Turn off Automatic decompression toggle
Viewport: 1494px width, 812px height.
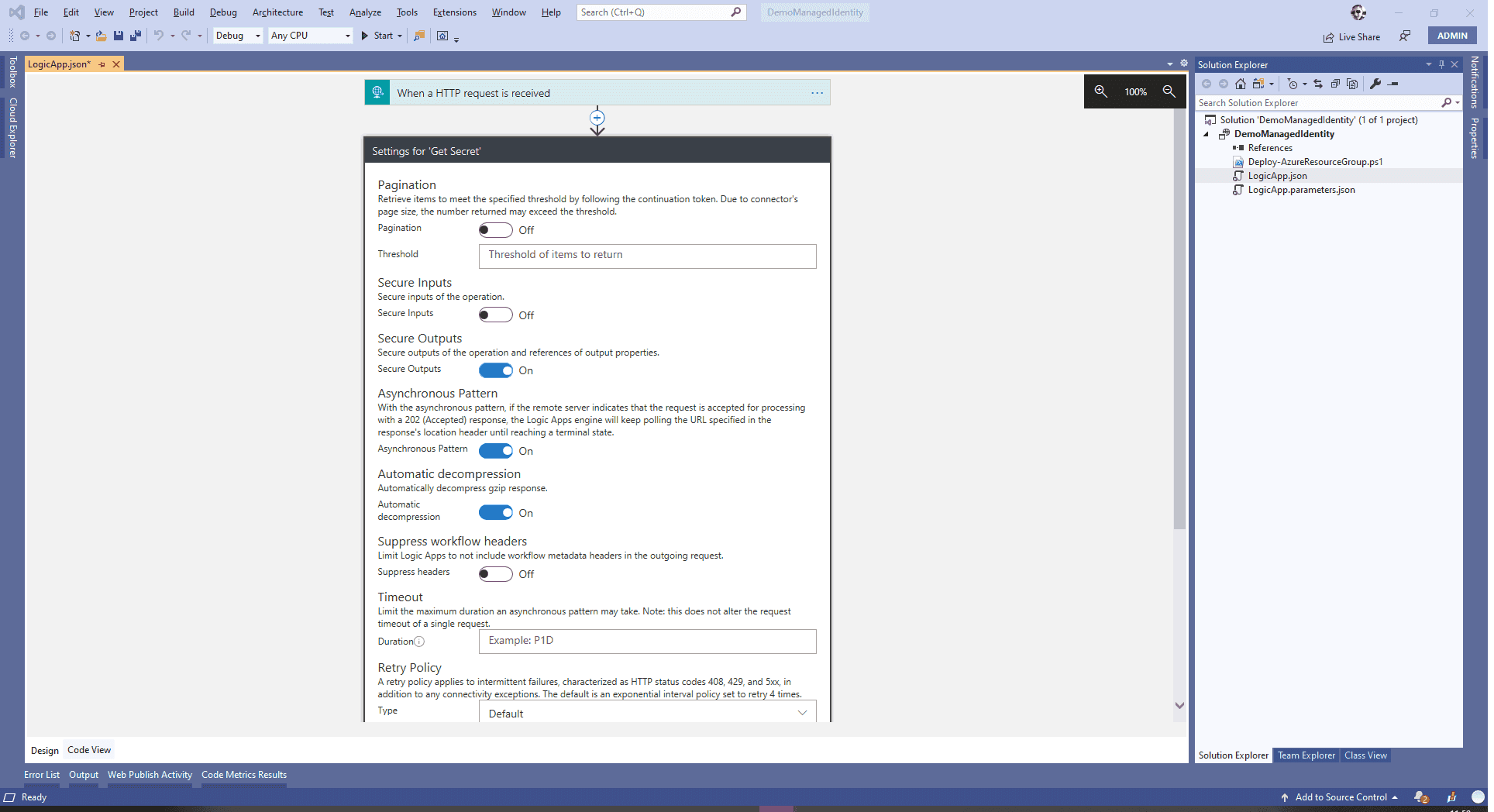[x=495, y=513]
